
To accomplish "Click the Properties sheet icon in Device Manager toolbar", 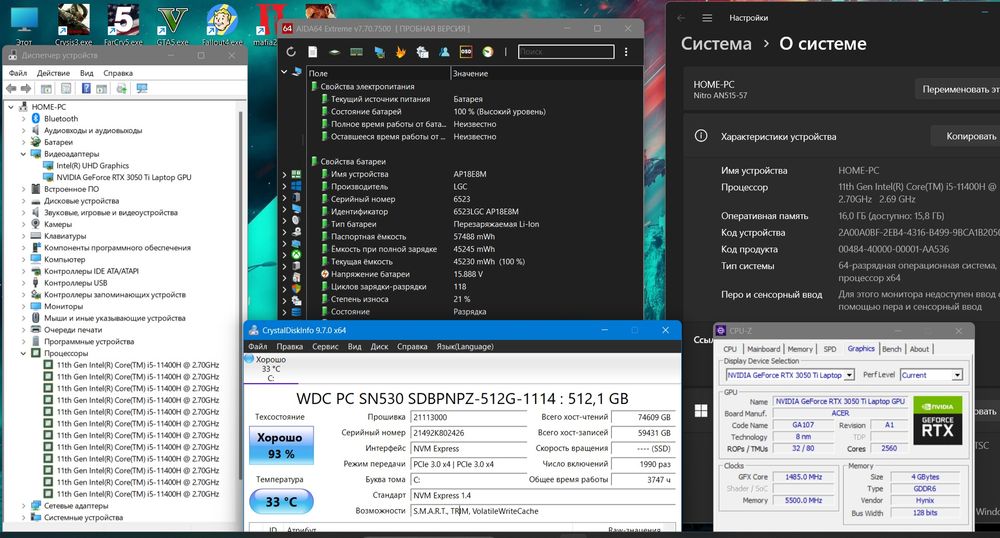I will pos(66,89).
